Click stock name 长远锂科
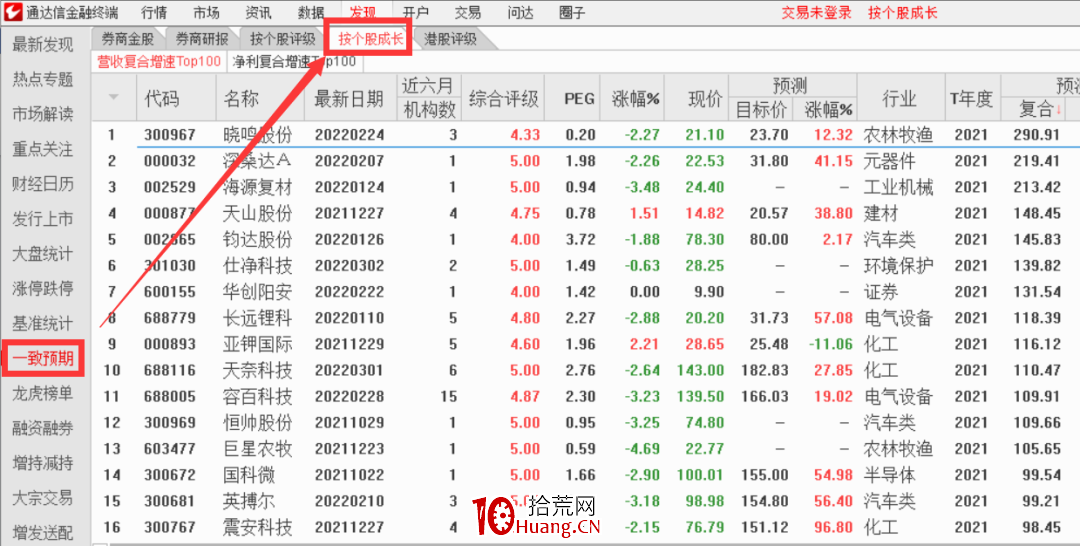Viewport: 1080px width, 546px height. click(x=258, y=318)
